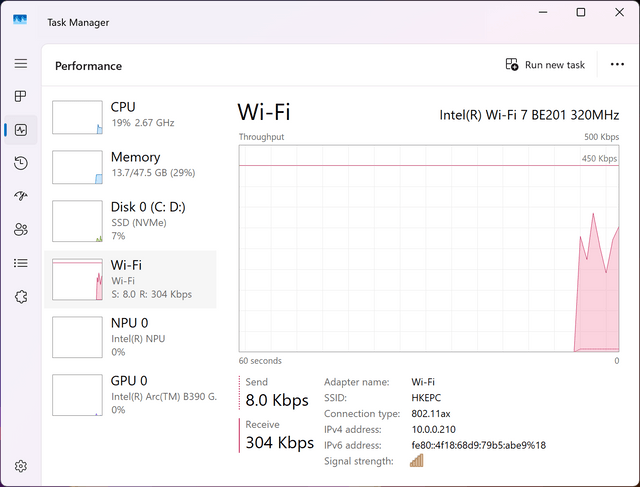
Task: Click the 500 Kbps scale label
Action: (x=601, y=137)
